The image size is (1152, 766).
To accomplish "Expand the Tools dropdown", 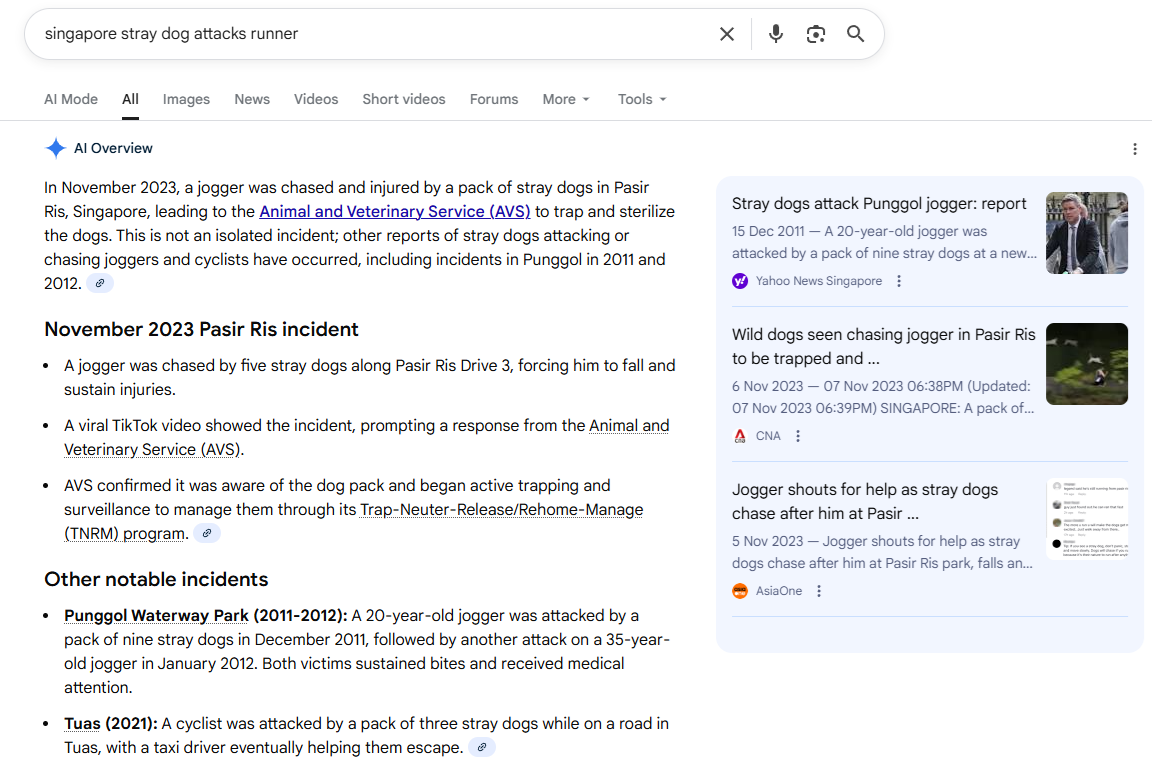I will (x=642, y=99).
